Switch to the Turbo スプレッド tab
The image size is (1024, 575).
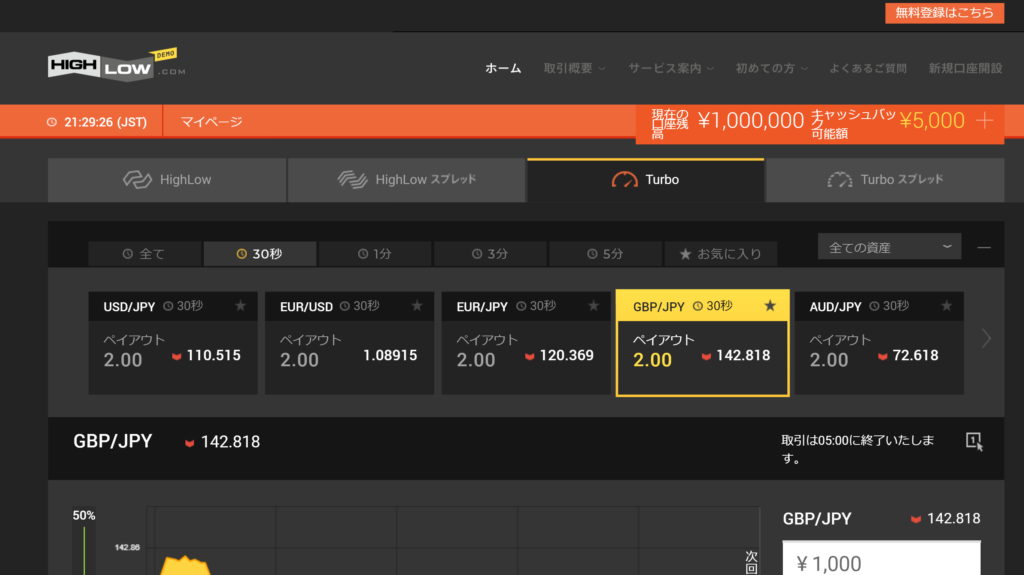click(x=885, y=180)
